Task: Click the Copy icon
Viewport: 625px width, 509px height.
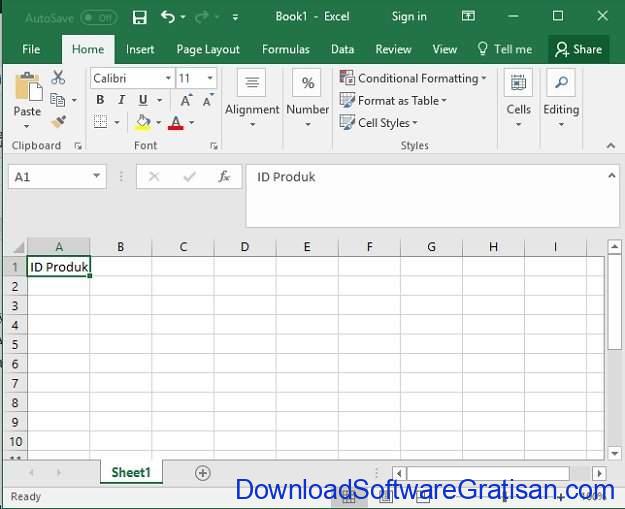Action: pyautogui.click(x=58, y=100)
